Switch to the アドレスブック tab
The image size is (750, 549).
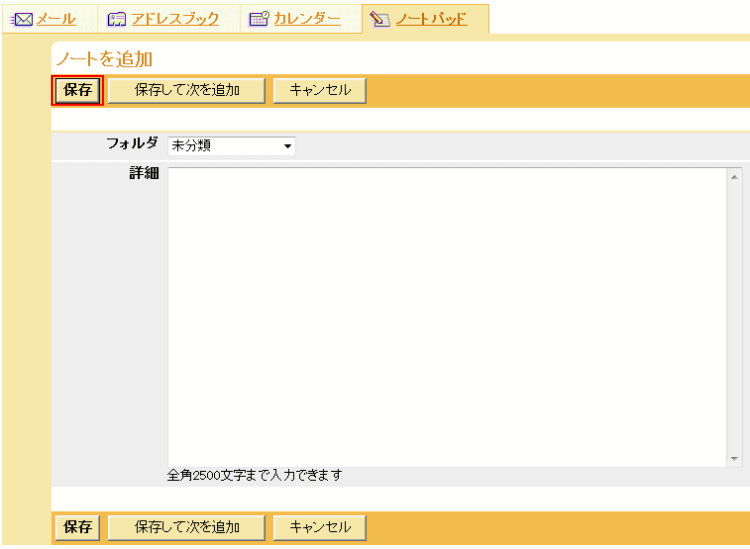[x=175, y=19]
